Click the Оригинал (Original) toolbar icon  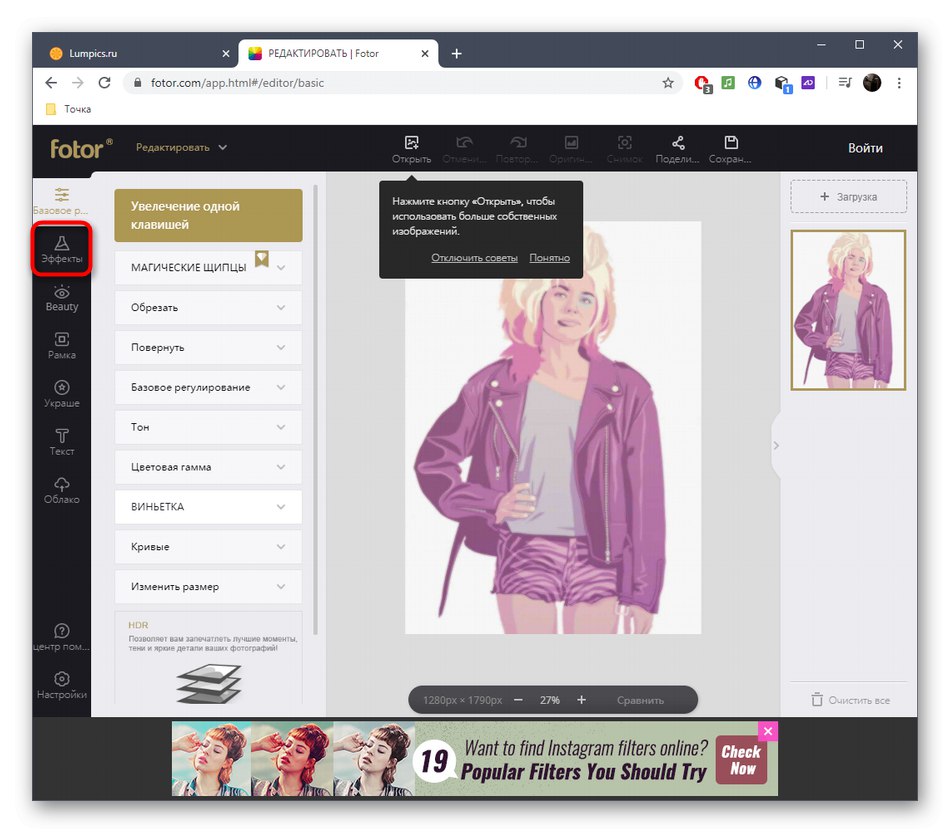pos(571,149)
